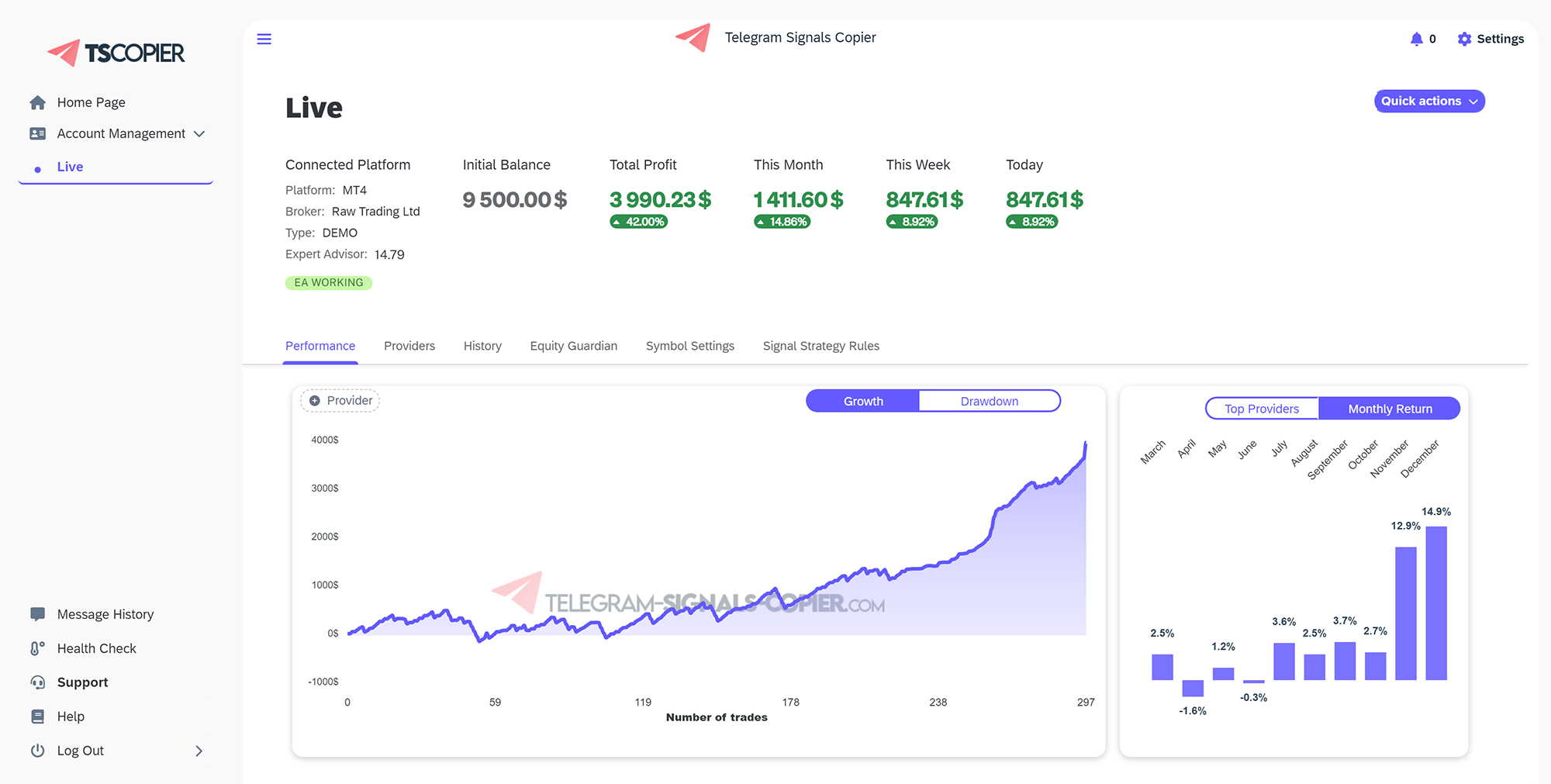The image size is (1551, 784).
Task: Switch to Signal Strategy Rules tab
Action: click(x=820, y=346)
